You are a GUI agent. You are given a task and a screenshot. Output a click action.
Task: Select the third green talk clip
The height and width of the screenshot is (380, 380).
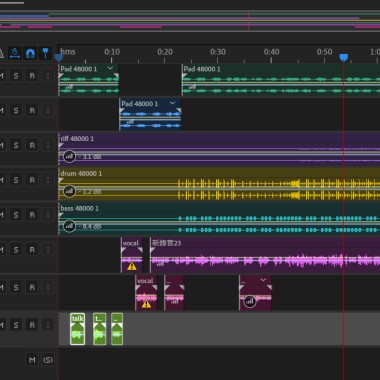pos(117,329)
